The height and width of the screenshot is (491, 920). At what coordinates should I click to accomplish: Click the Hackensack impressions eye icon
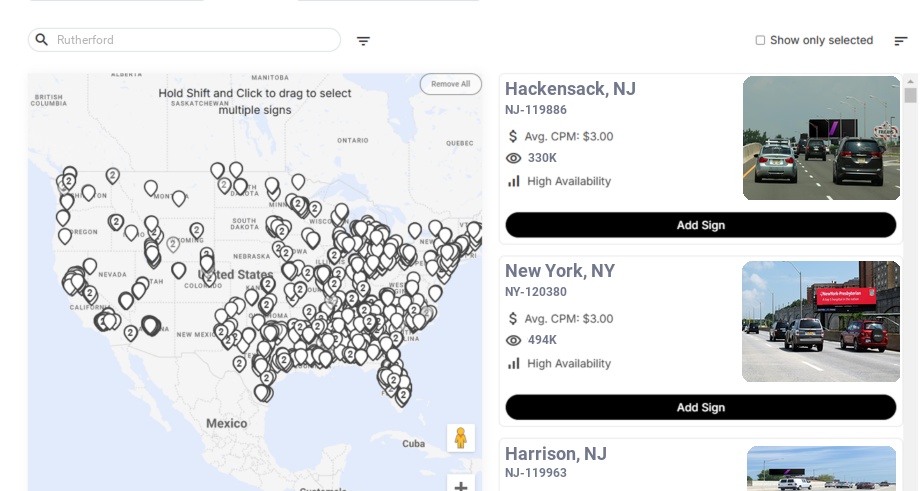pos(514,158)
